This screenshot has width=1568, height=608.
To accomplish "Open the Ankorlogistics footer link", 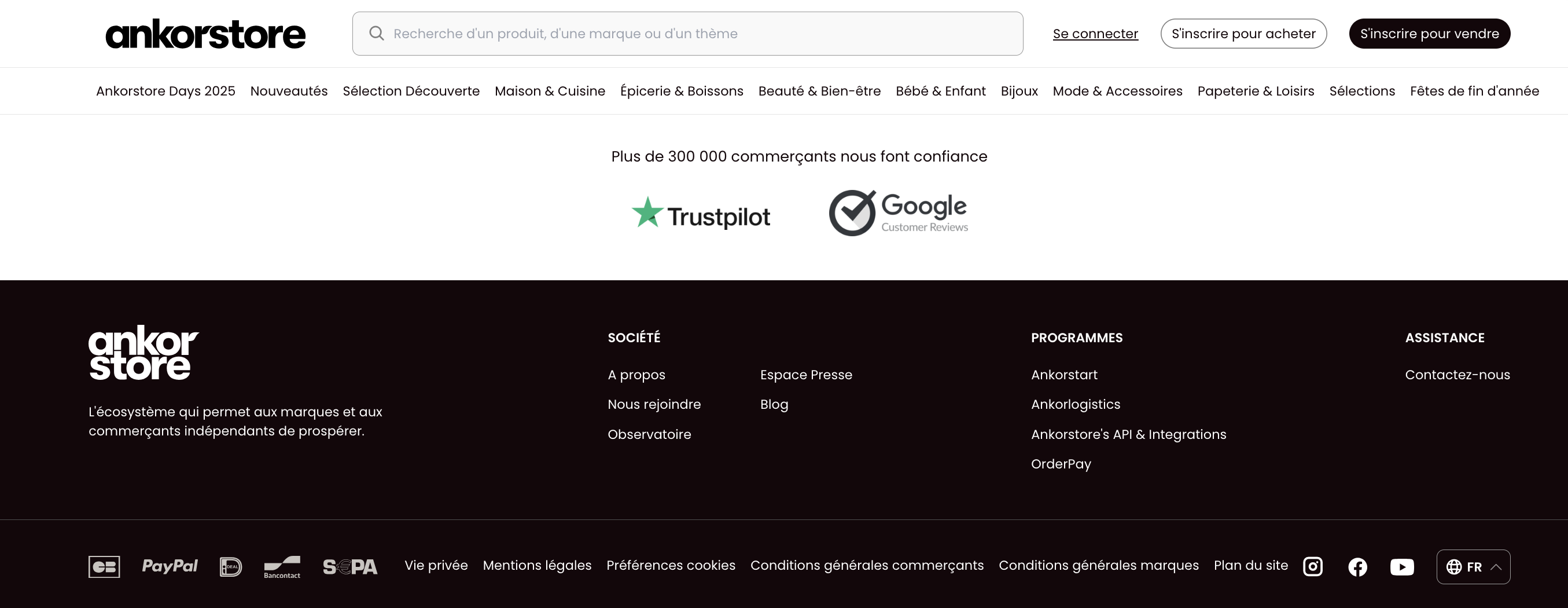I will [x=1076, y=405].
